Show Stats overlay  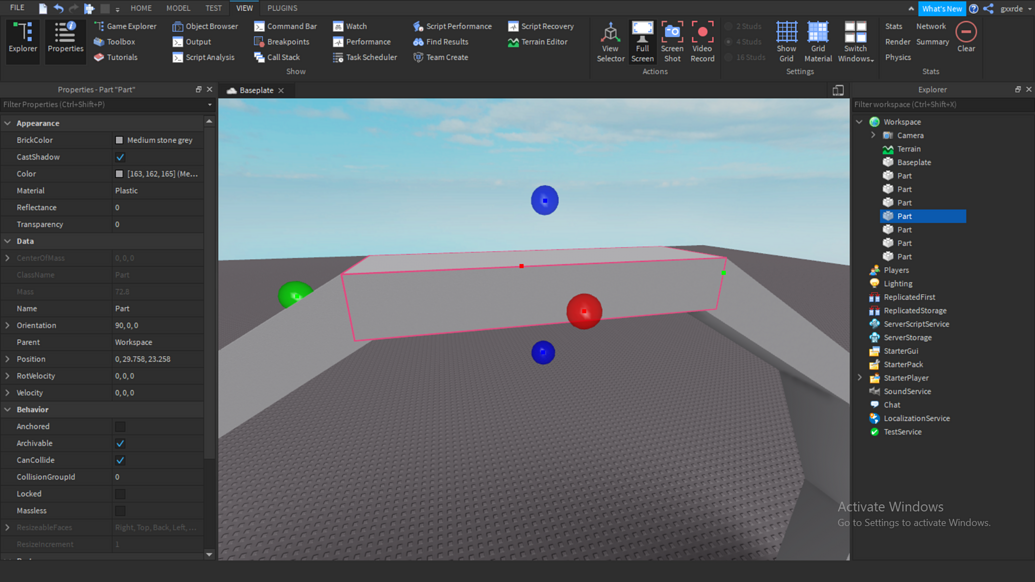[x=893, y=26]
